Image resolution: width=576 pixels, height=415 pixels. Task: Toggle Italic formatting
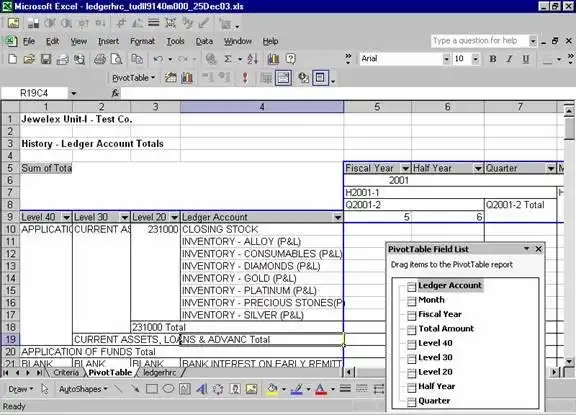(x=509, y=59)
